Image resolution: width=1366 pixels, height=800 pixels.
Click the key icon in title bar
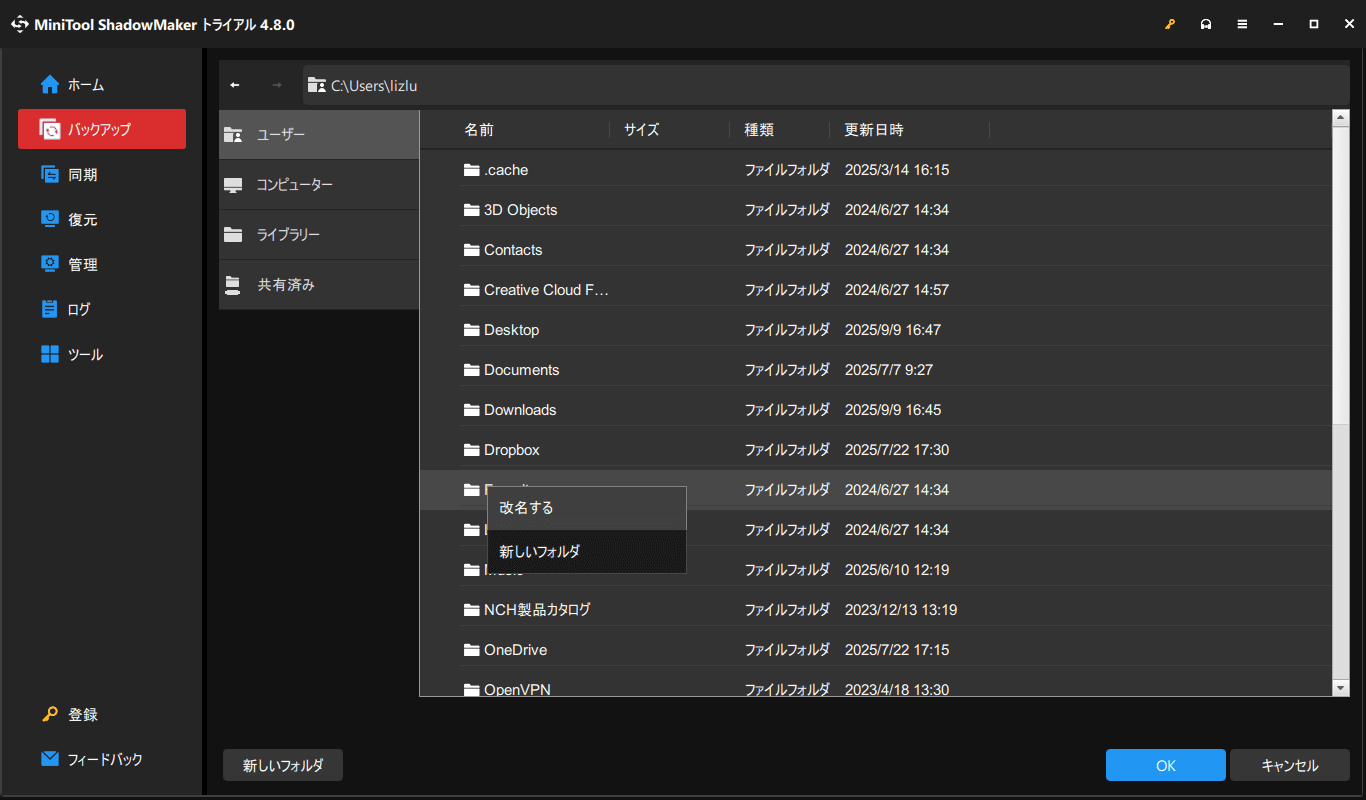click(1170, 25)
